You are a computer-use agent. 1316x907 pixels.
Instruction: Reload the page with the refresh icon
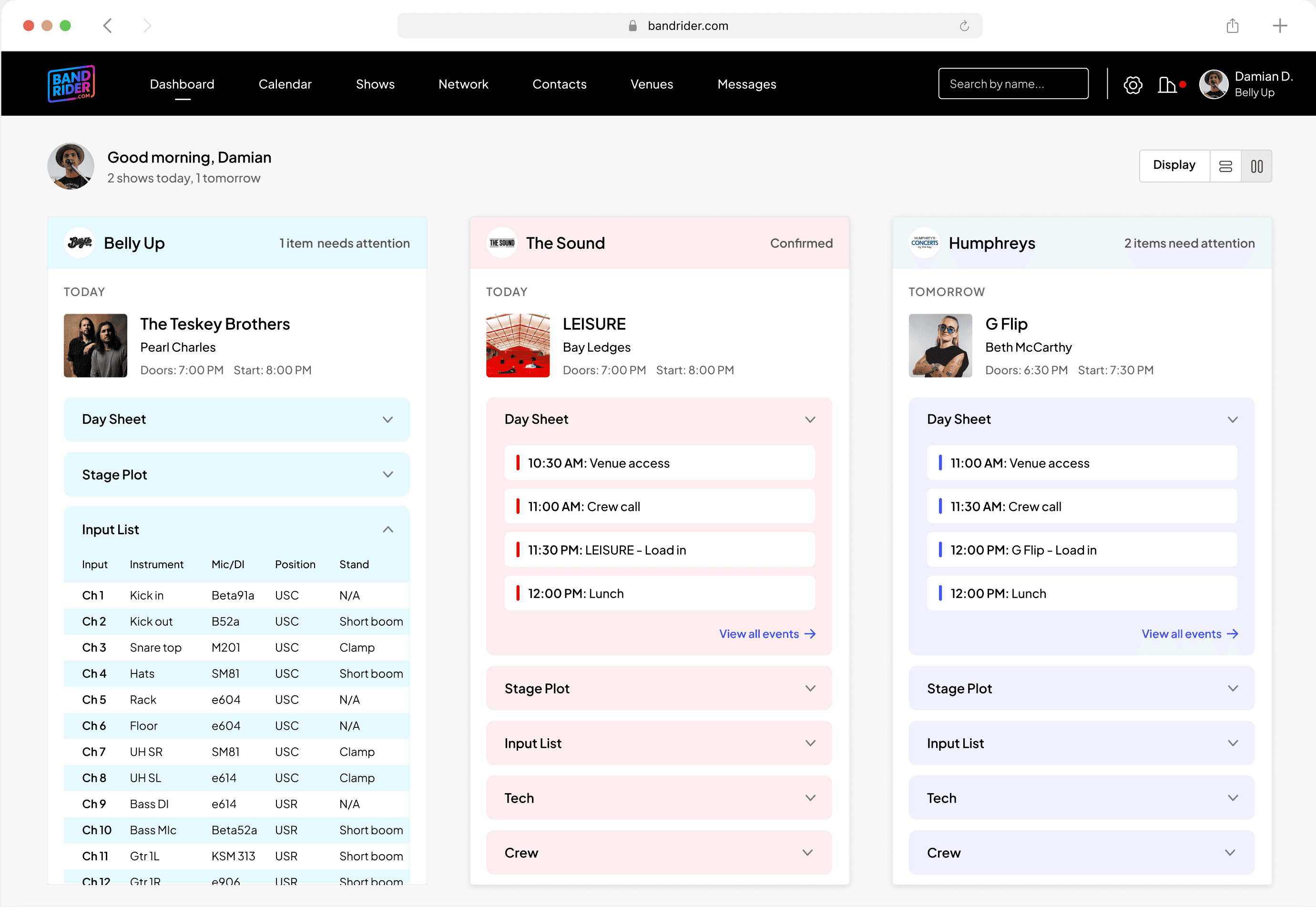click(964, 26)
